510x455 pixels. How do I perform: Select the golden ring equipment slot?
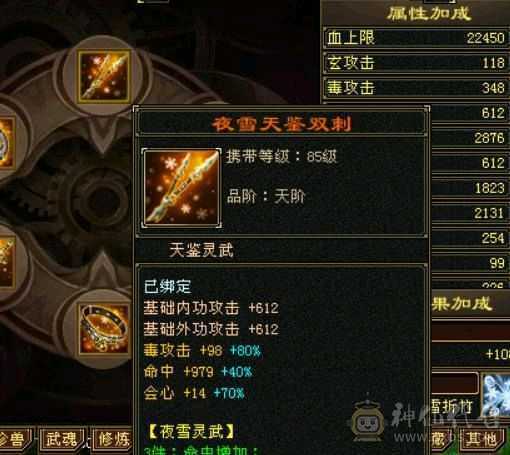(x=105, y=329)
